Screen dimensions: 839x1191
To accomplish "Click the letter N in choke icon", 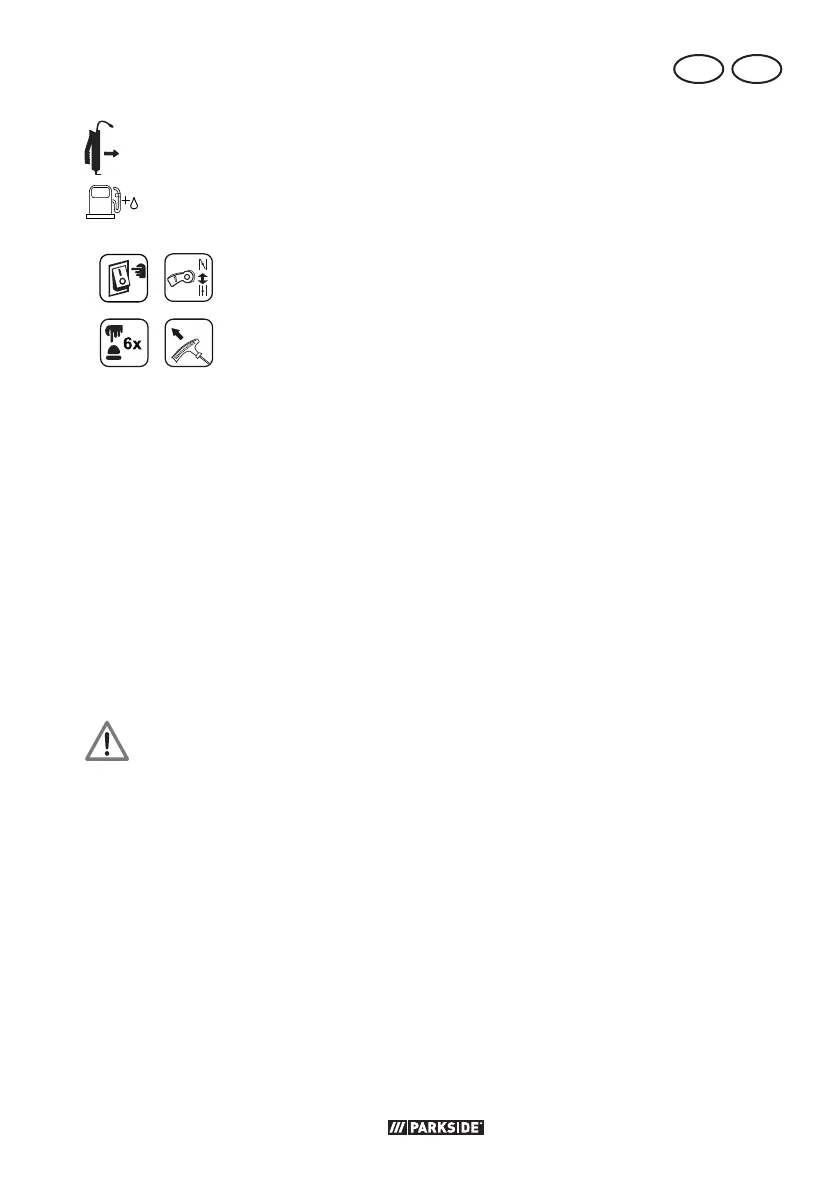I will [x=203, y=265].
